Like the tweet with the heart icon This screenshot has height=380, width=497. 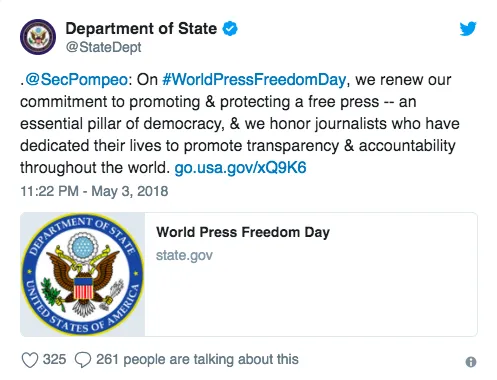click(30, 360)
